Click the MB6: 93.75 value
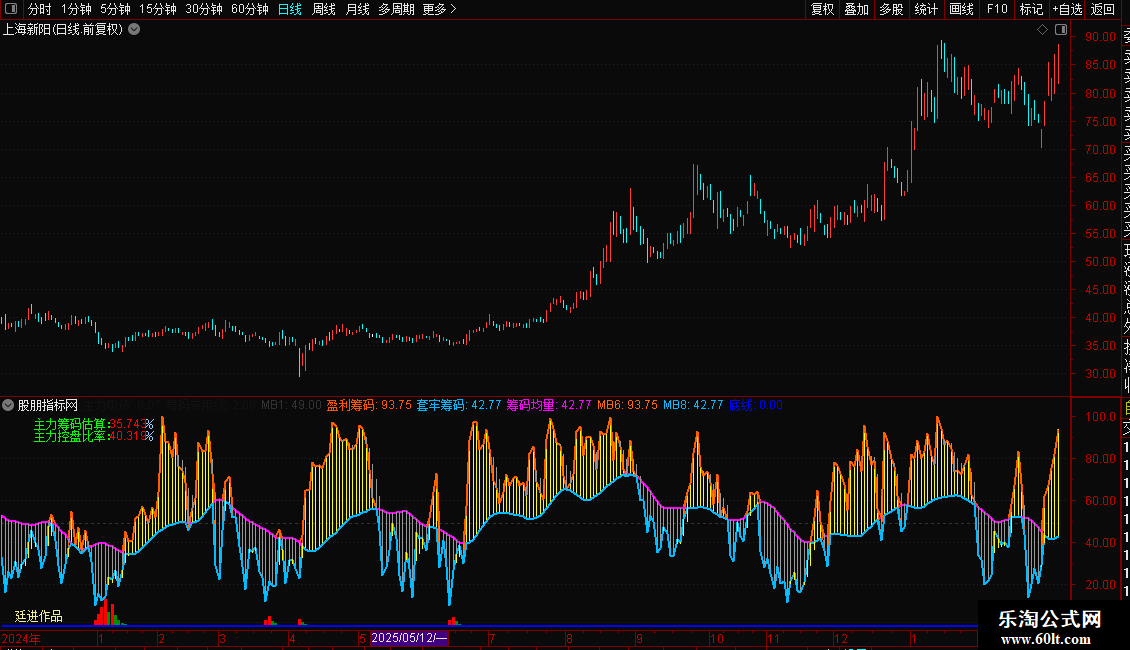The image size is (1130, 650). coord(627,405)
